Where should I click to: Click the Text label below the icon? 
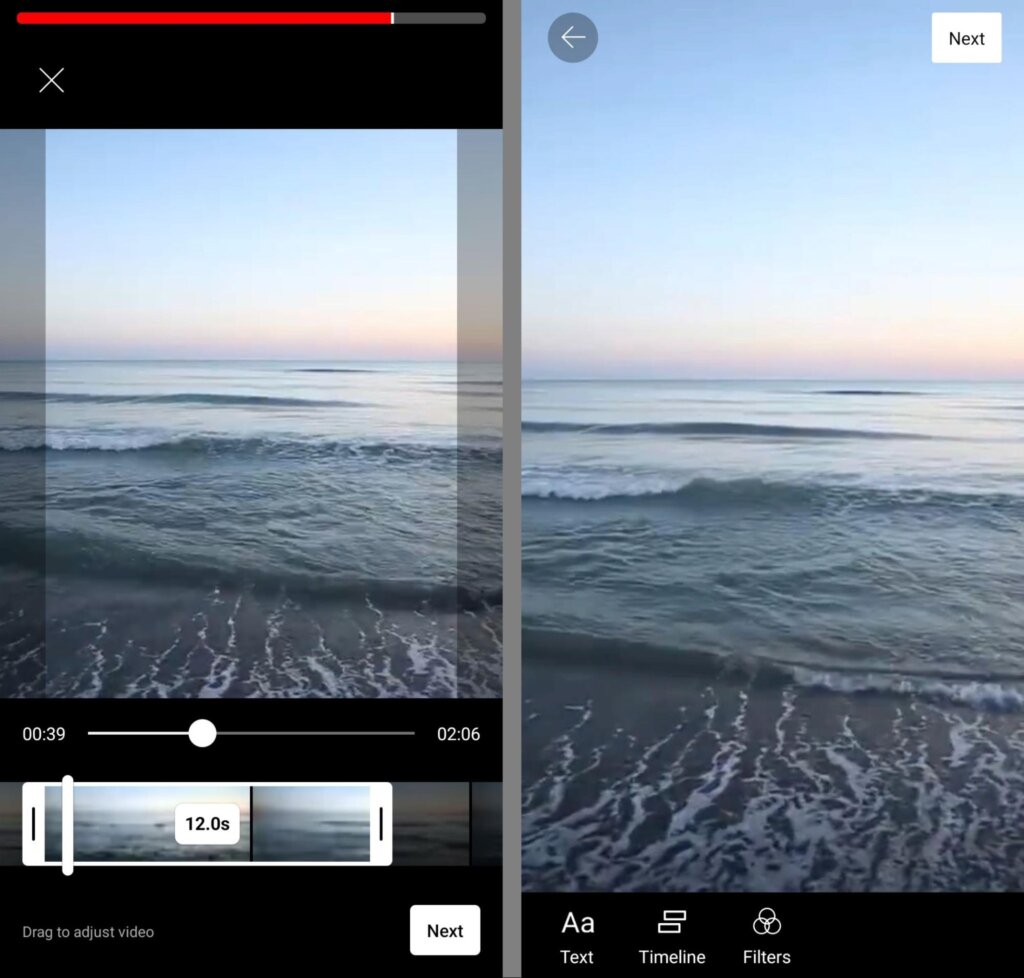[x=577, y=957]
